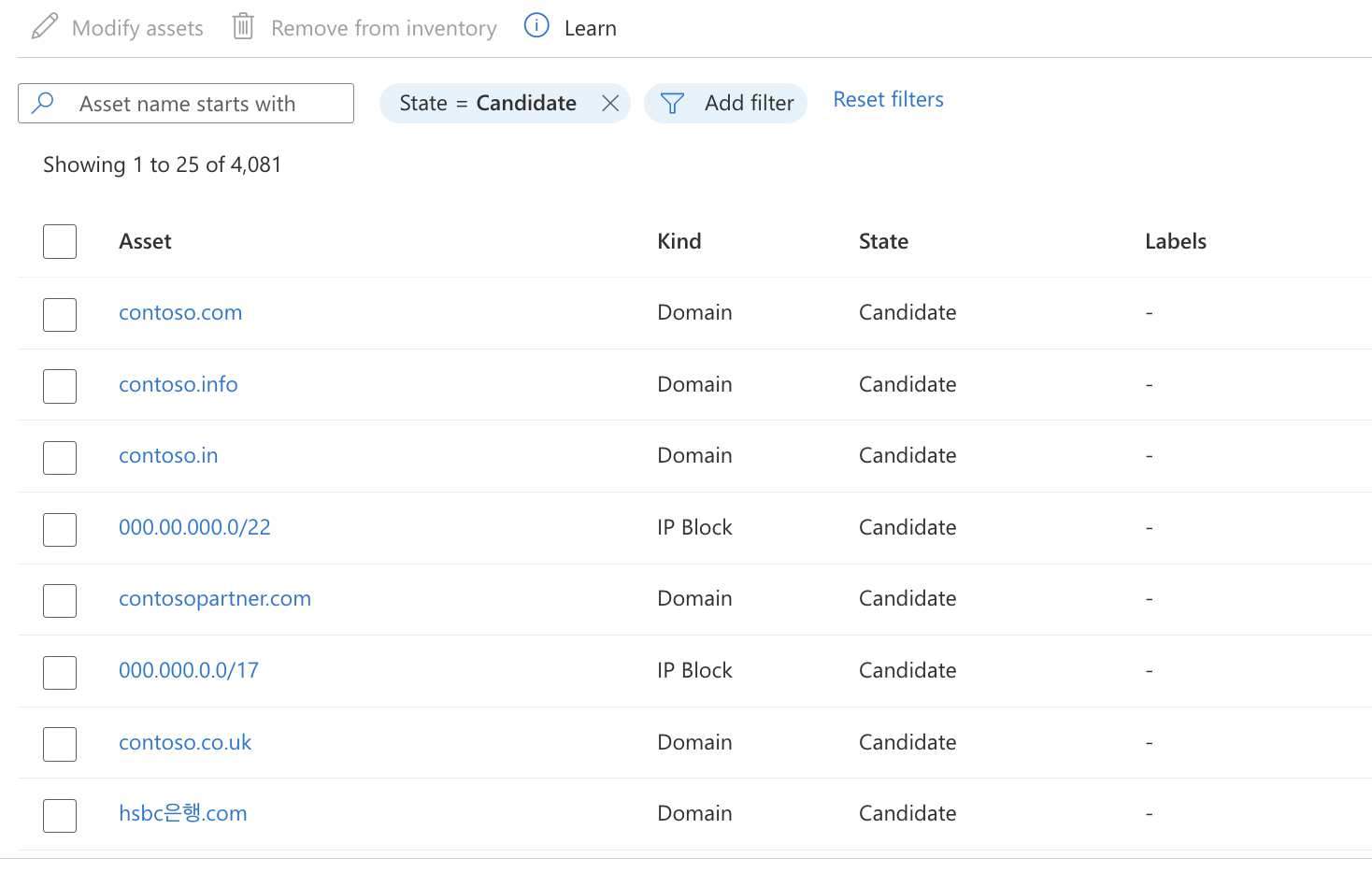Select the contoso.com row checkbox
Viewport: 1372px width, 886px height.
click(60, 315)
